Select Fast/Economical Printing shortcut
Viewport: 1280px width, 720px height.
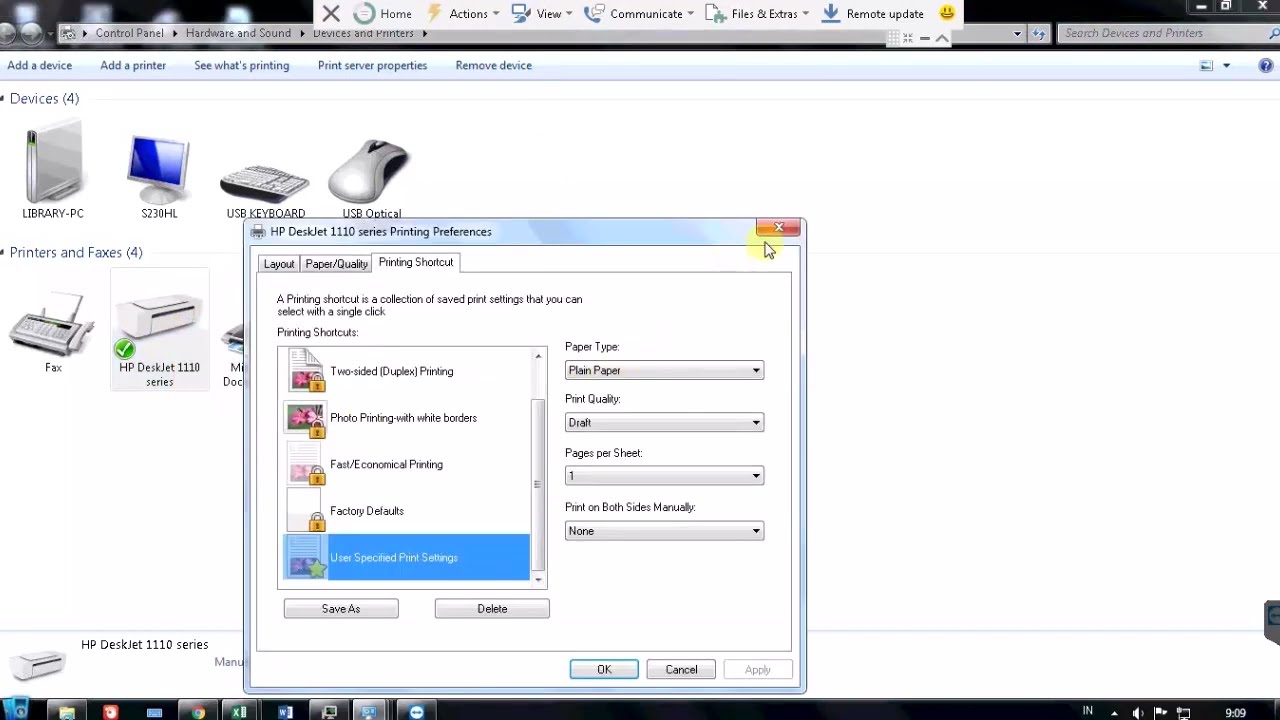click(x=406, y=464)
